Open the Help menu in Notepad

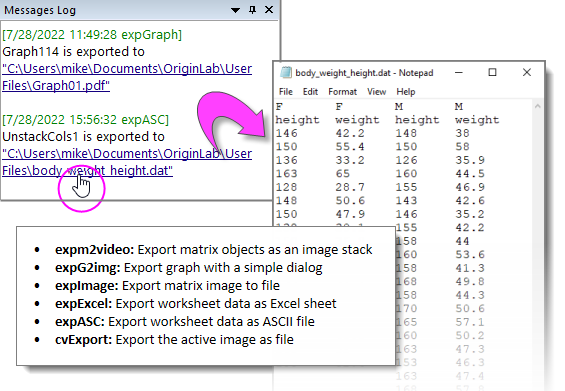pos(406,92)
